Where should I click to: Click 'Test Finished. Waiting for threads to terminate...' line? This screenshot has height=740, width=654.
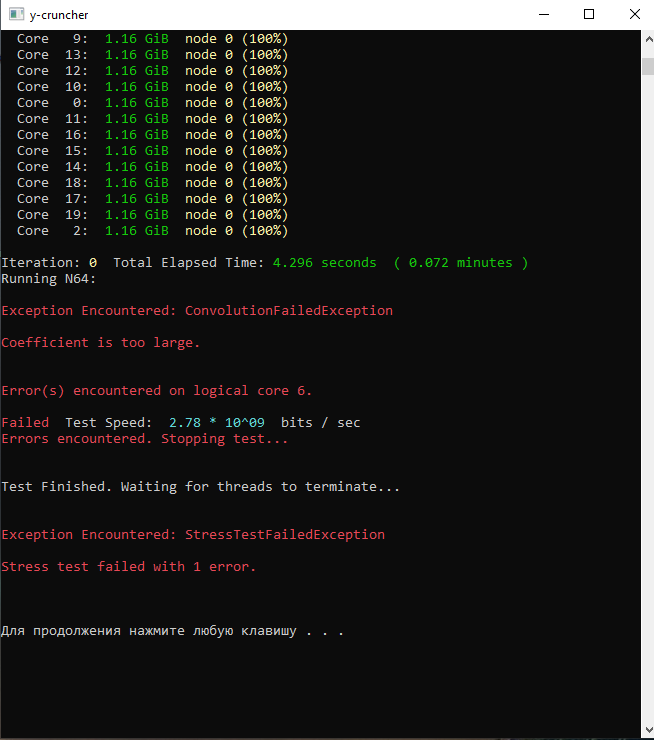(201, 487)
